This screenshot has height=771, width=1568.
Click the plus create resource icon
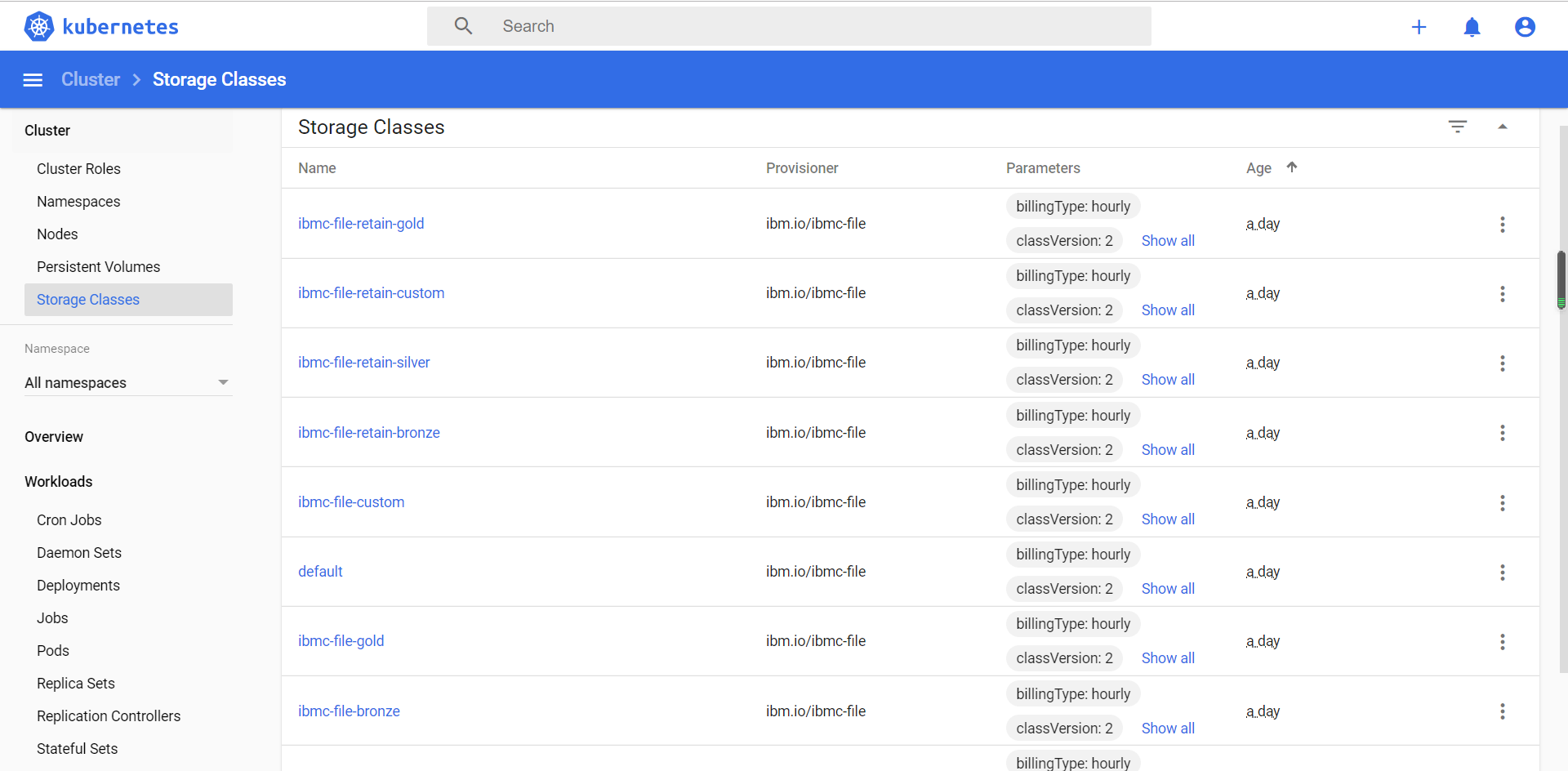pos(1419,27)
